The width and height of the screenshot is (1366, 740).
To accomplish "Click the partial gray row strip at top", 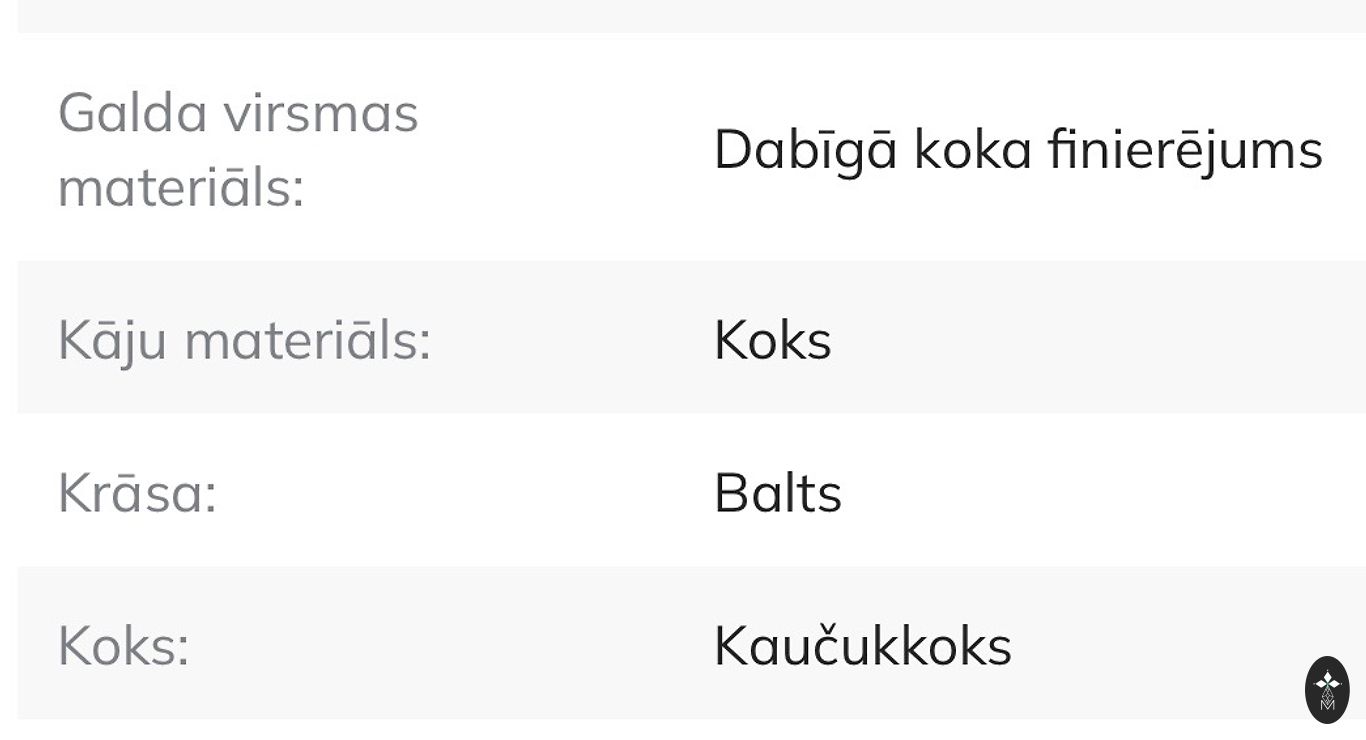I will click(x=690, y=15).
